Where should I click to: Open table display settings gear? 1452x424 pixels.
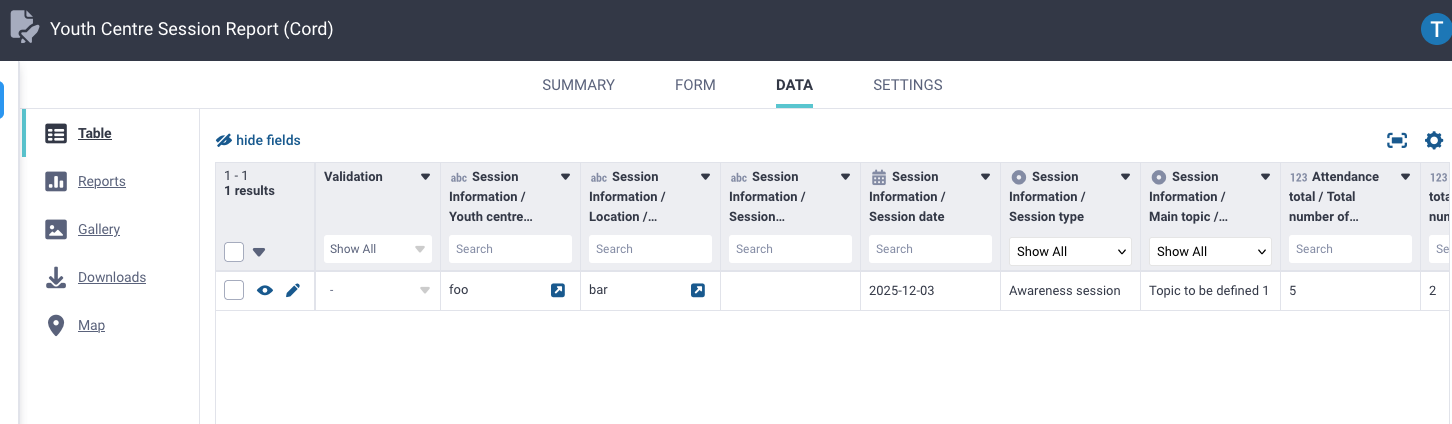pyautogui.click(x=1434, y=141)
